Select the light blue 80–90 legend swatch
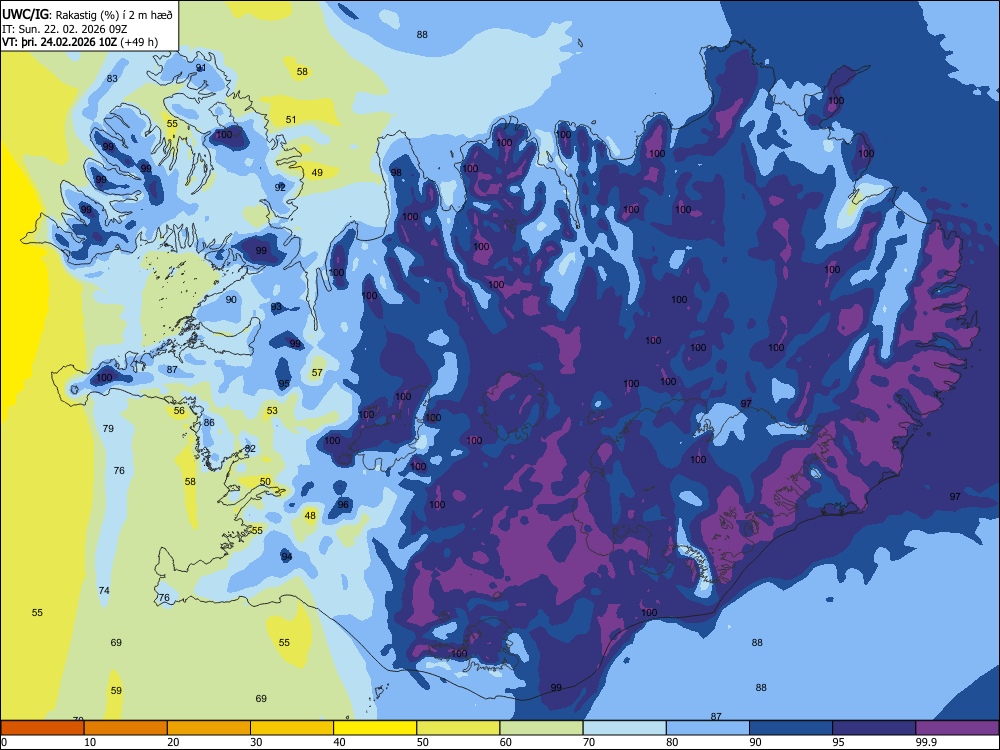Viewport: 1000px width, 750px height. [707, 728]
